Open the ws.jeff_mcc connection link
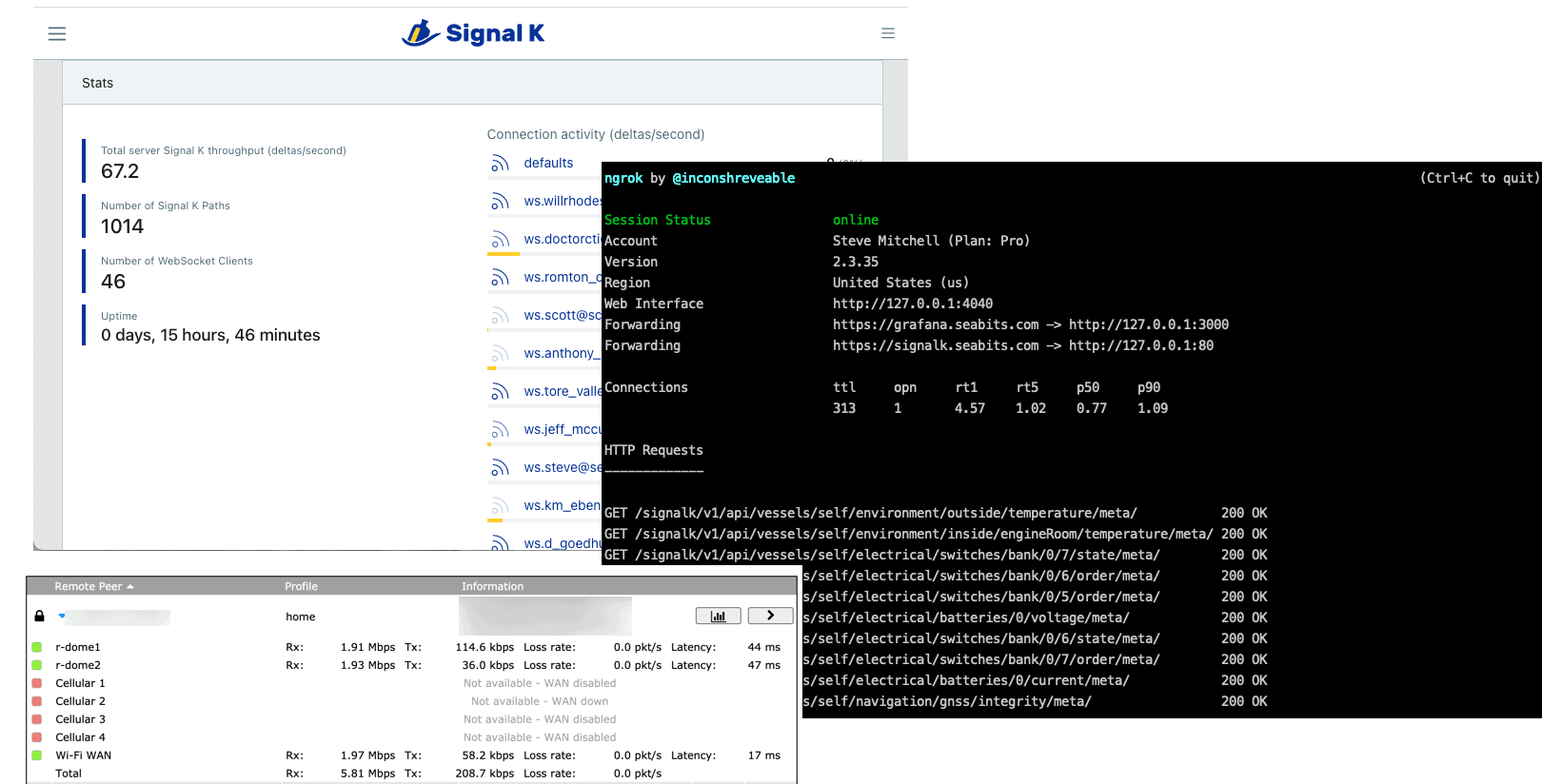The image size is (1542, 784). tap(563, 430)
